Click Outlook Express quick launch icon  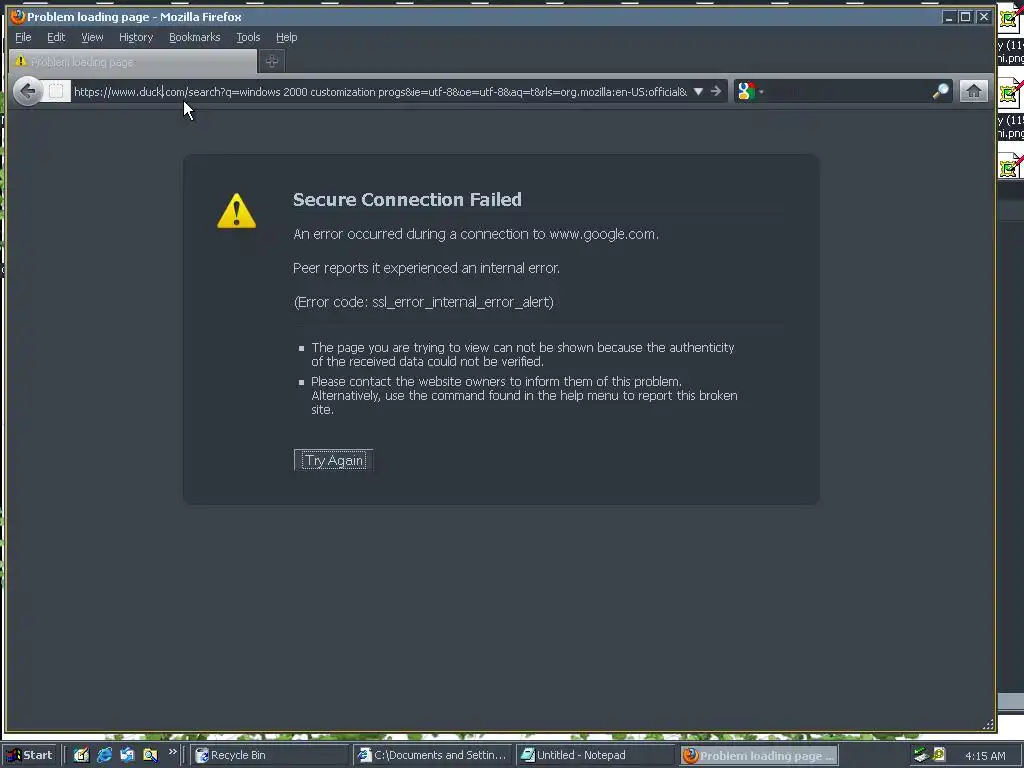point(127,755)
